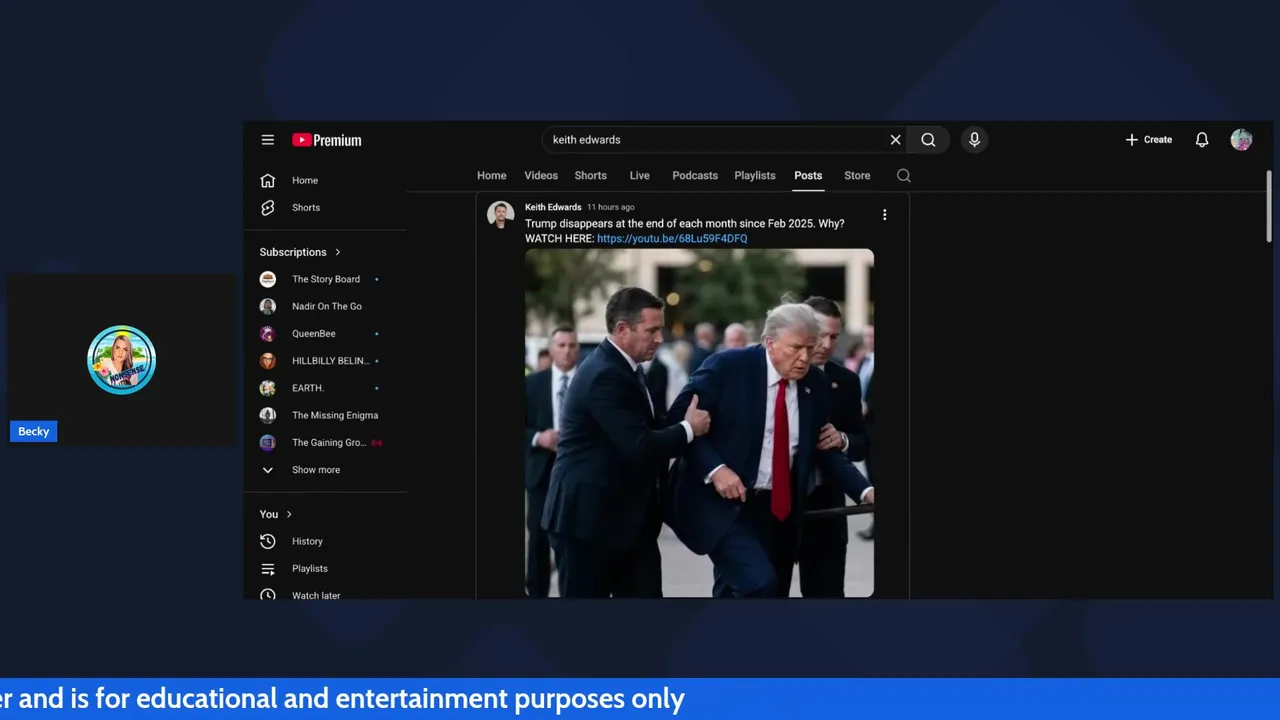Expand the You section
The height and width of the screenshot is (720, 1280).
point(276,514)
